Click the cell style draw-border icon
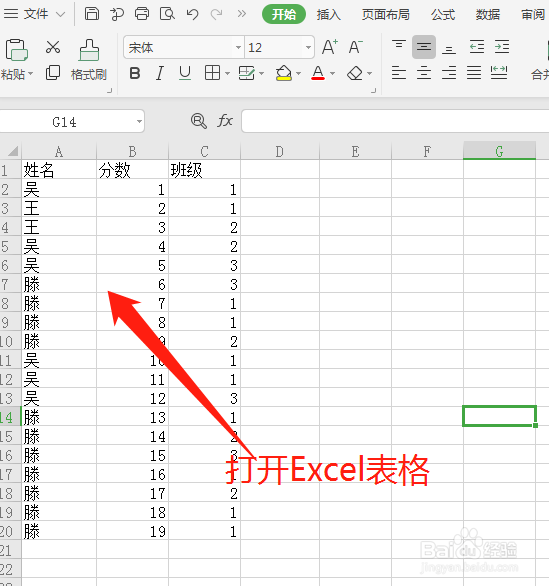Screen dimensions: 549x586 (x=246, y=73)
